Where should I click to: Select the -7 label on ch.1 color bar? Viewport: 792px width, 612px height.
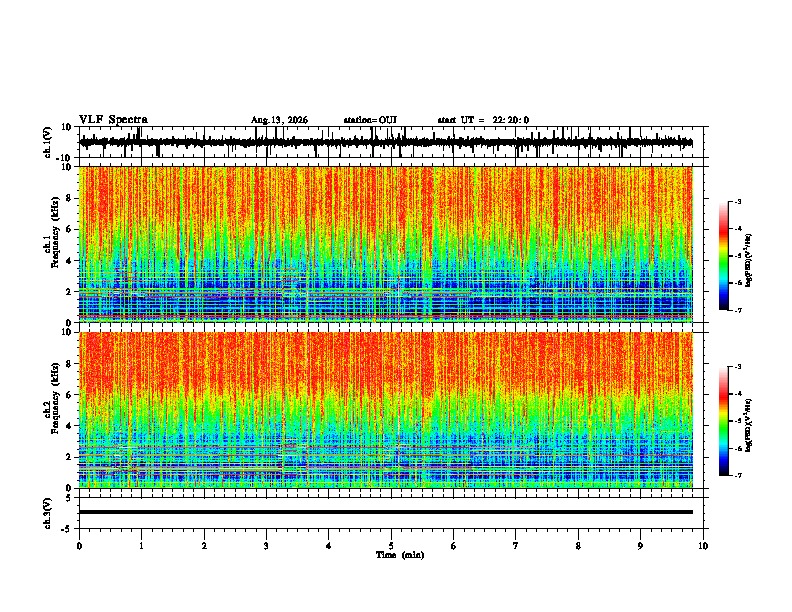[x=737, y=310]
